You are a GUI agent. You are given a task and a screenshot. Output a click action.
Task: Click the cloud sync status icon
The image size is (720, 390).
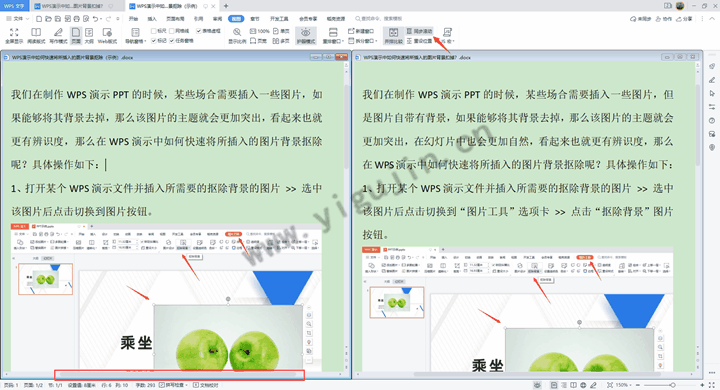tap(641, 19)
